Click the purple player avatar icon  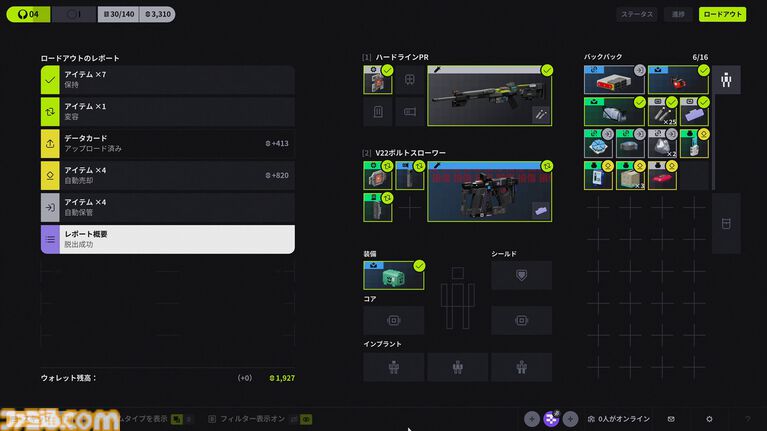[552, 419]
